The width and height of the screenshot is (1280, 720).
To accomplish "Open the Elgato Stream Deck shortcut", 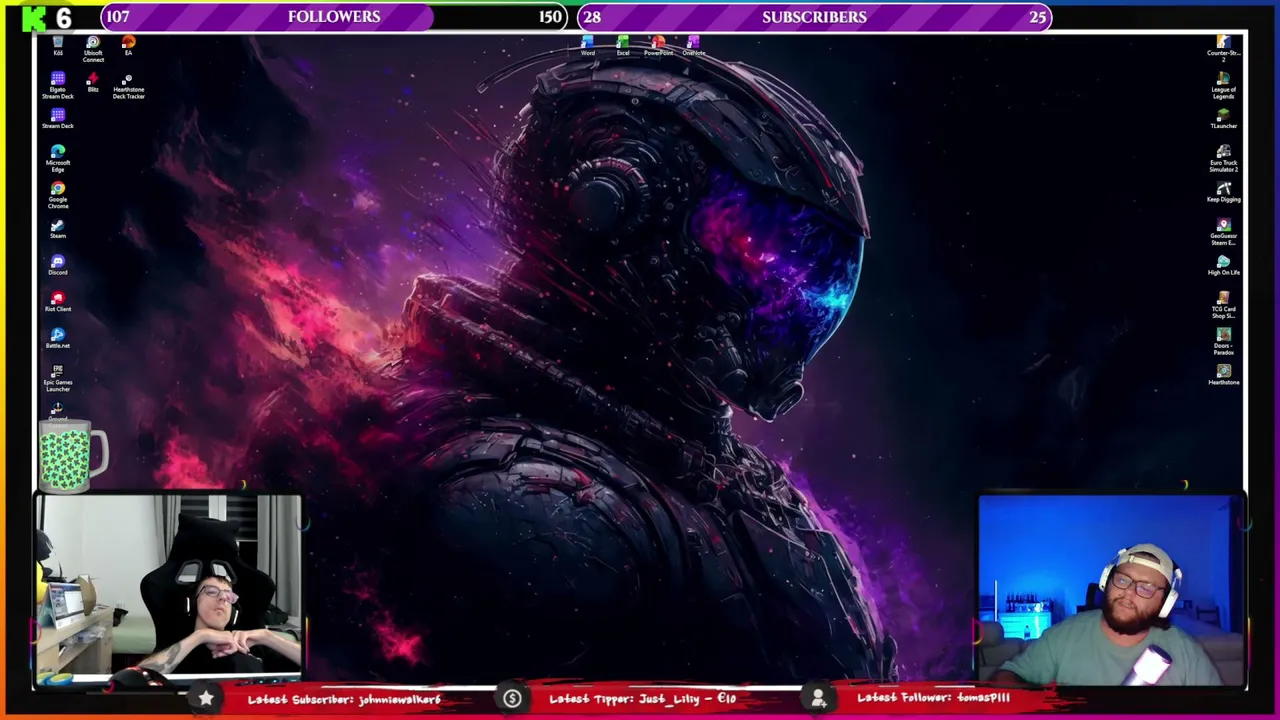I will 58,85.
